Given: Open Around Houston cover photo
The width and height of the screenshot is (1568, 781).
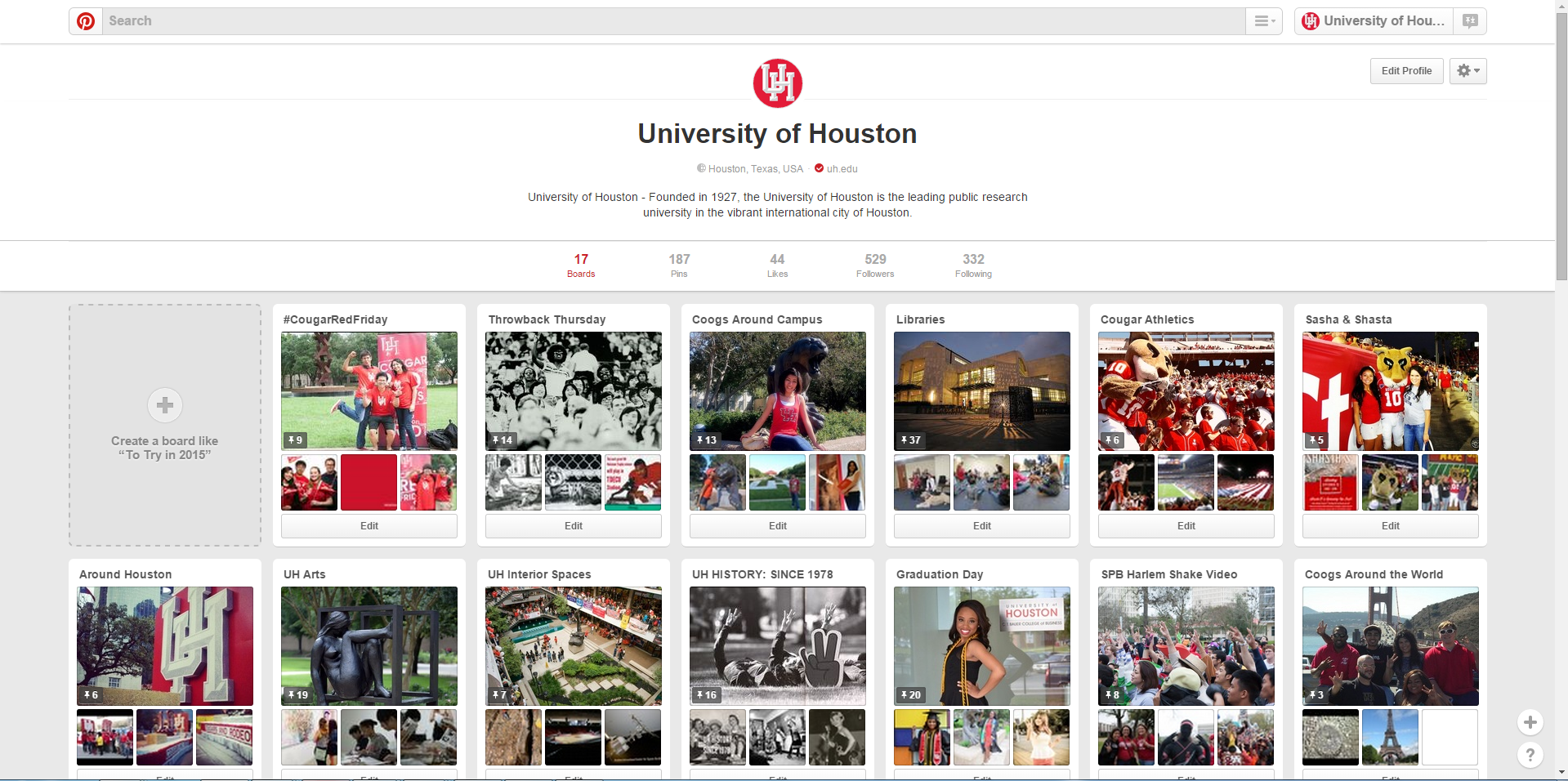Looking at the screenshot, I should click(165, 645).
